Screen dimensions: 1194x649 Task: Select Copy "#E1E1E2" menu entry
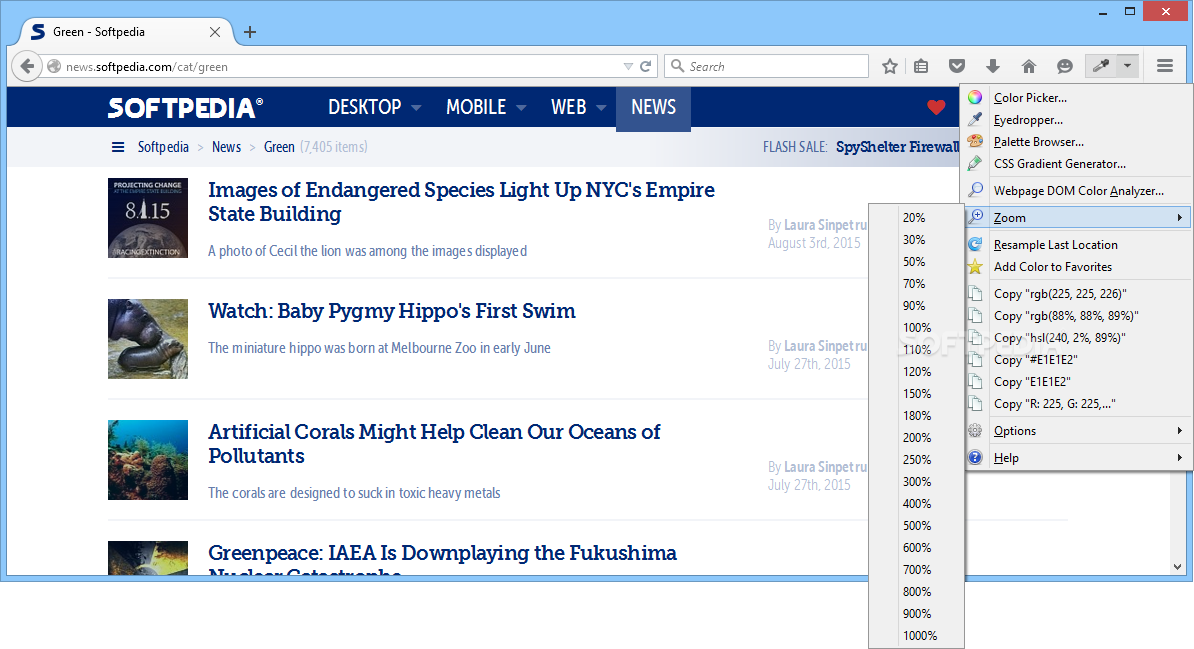[x=1076, y=360]
